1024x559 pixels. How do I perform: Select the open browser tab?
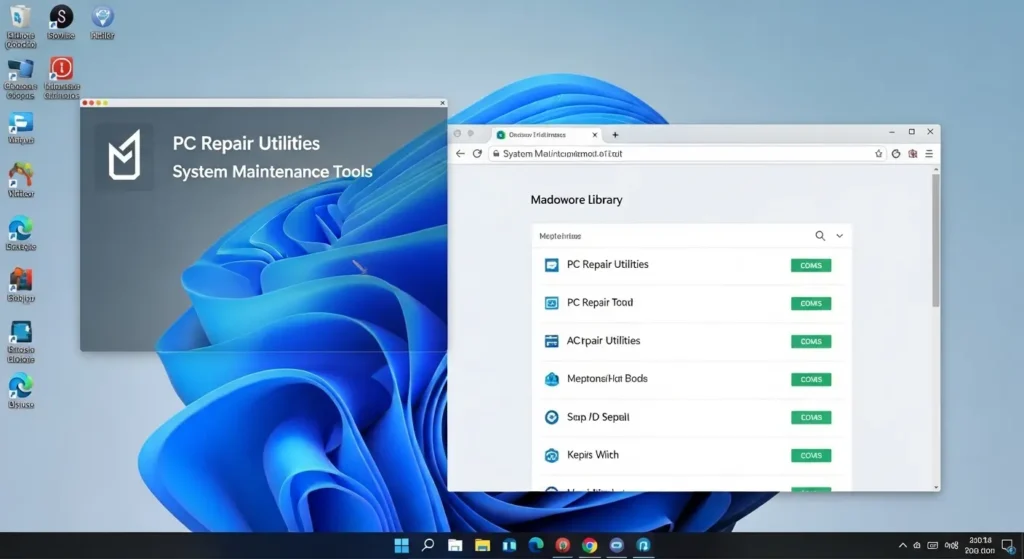click(x=546, y=135)
